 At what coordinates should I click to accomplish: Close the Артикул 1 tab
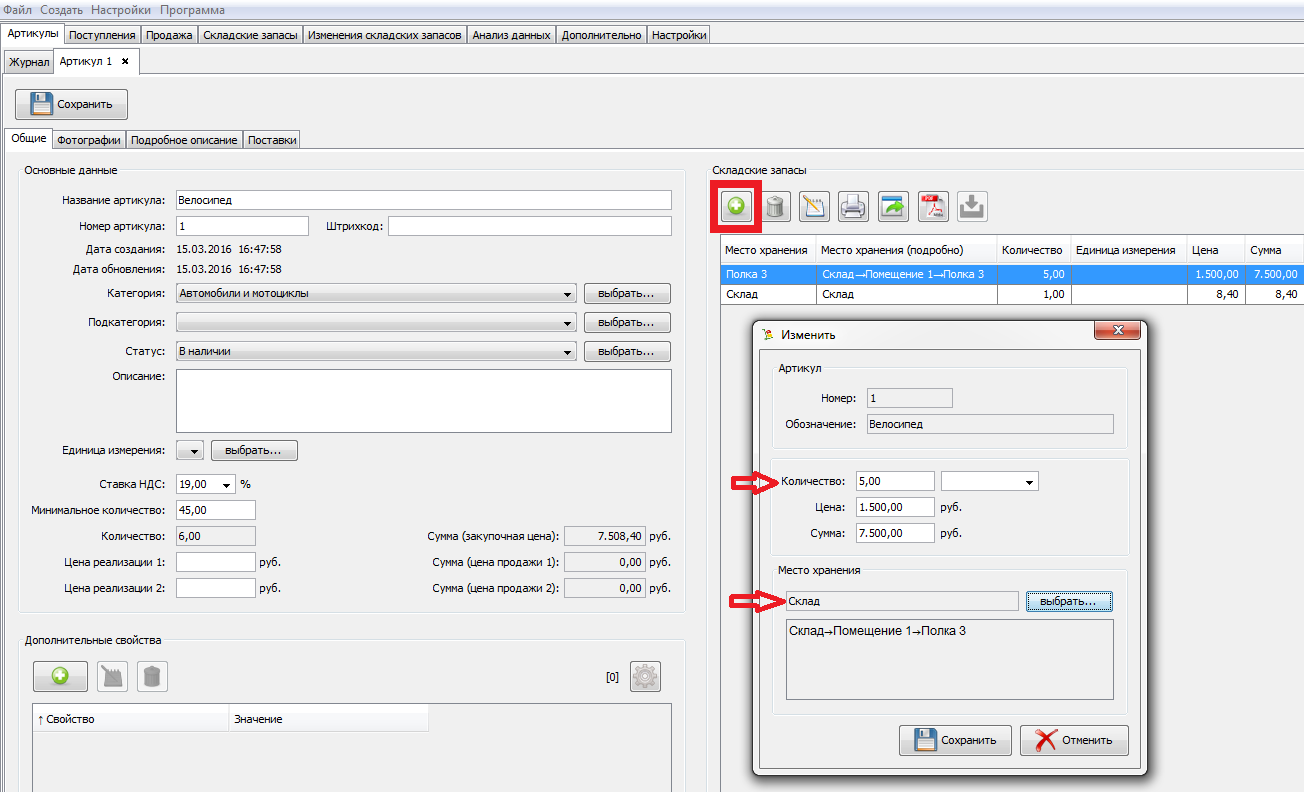(x=125, y=61)
